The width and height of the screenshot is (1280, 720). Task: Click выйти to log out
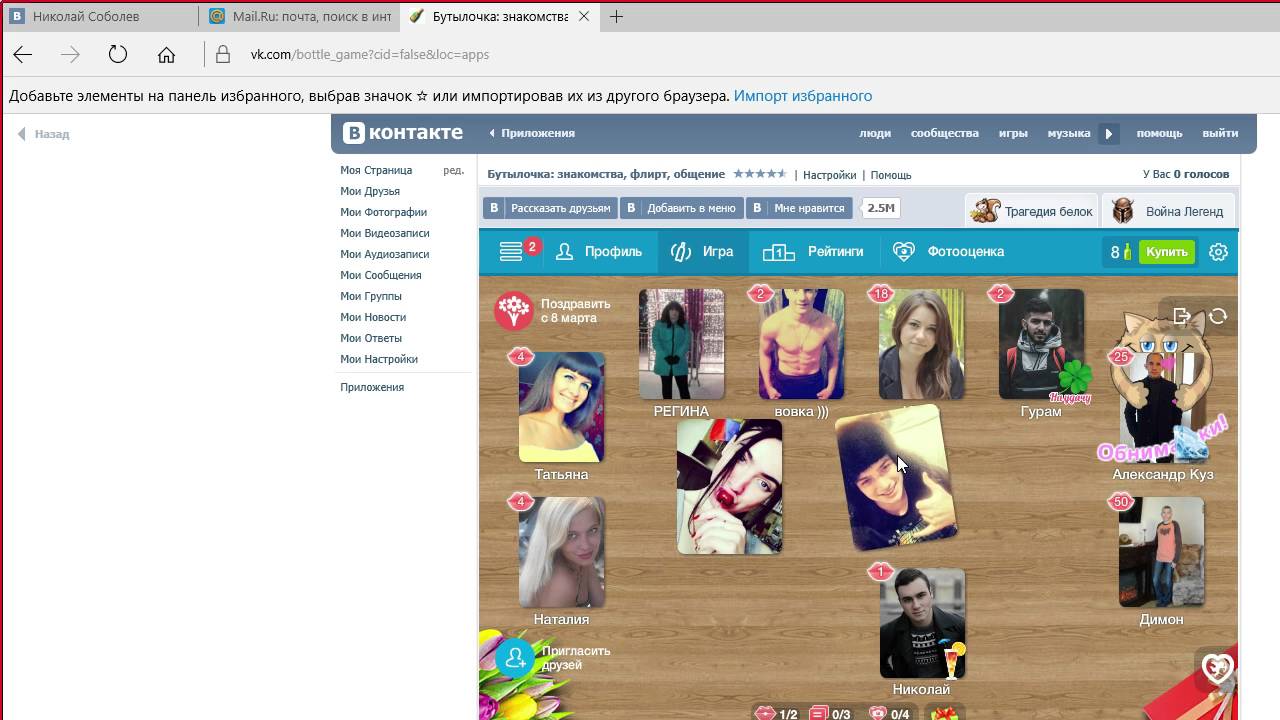pyautogui.click(x=1220, y=133)
